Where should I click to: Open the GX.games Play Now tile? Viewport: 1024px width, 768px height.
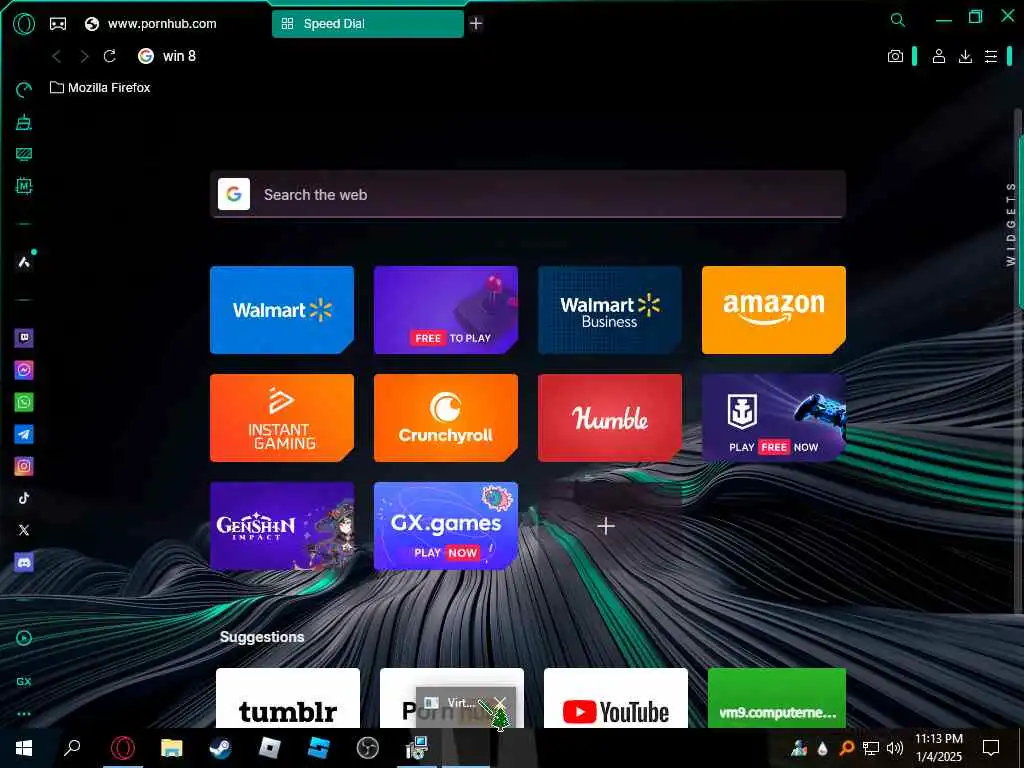(x=446, y=526)
